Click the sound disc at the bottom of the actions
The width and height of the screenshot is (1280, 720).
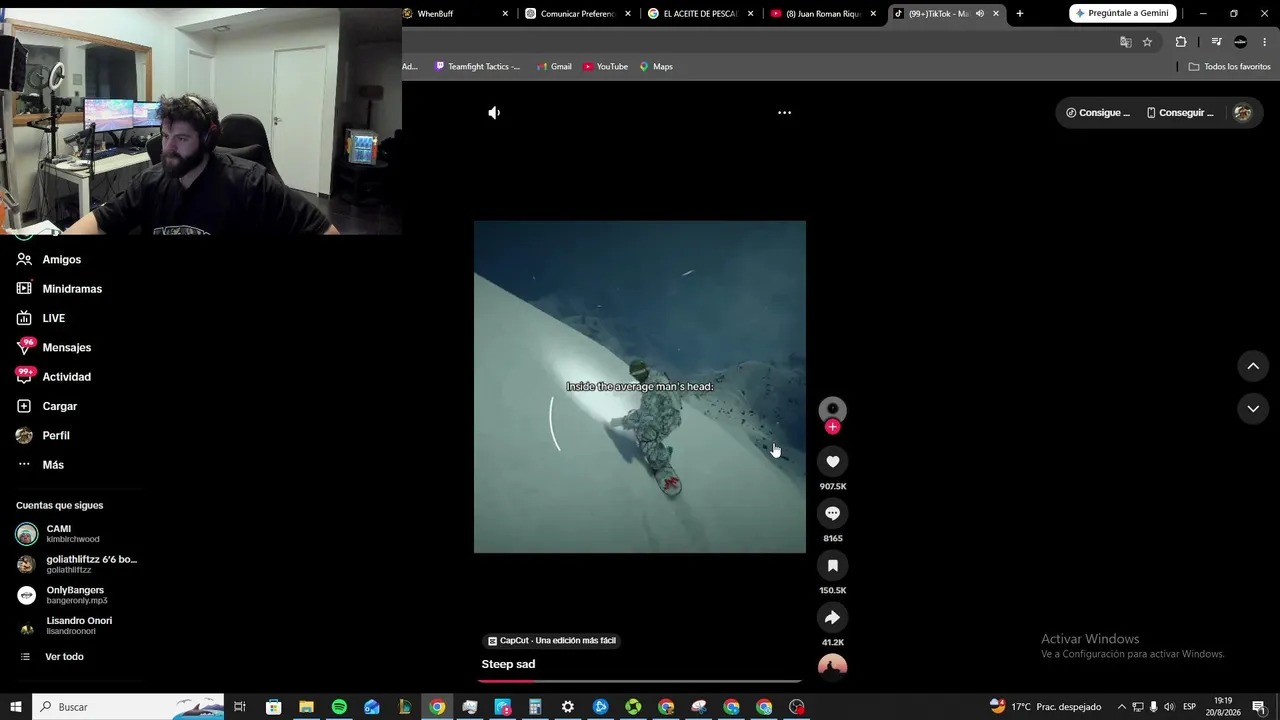coord(832,667)
